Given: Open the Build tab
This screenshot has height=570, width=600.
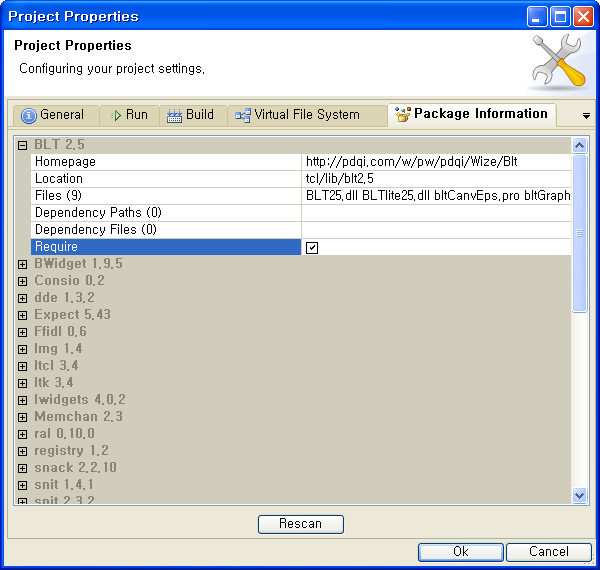Looking at the screenshot, I should (x=199, y=115).
